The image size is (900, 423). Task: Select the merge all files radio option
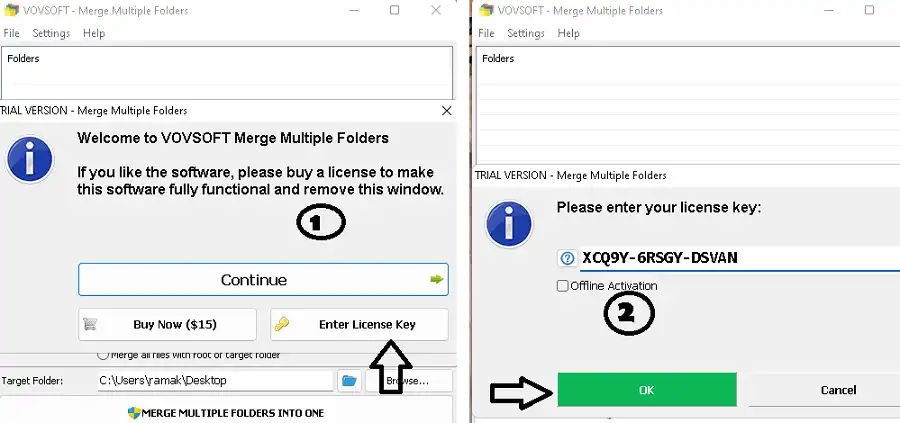point(102,355)
